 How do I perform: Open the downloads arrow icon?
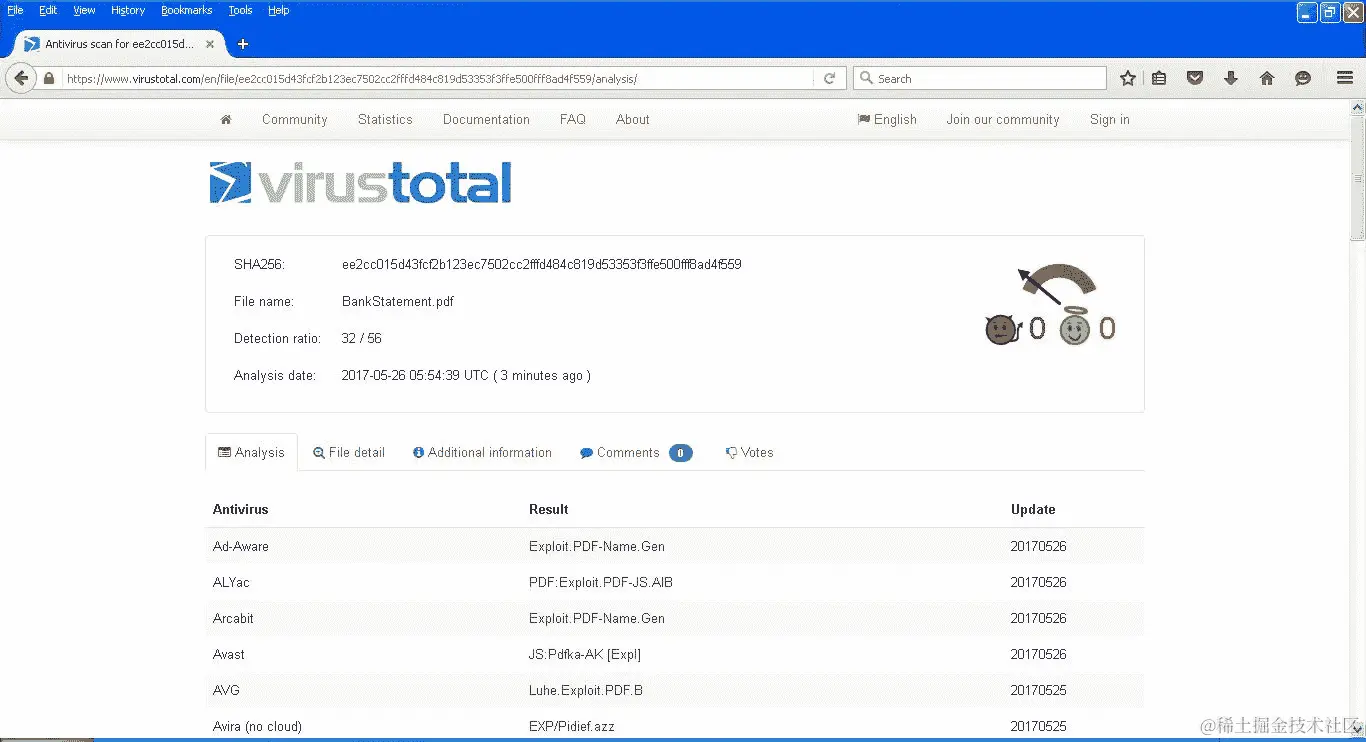pos(1231,78)
